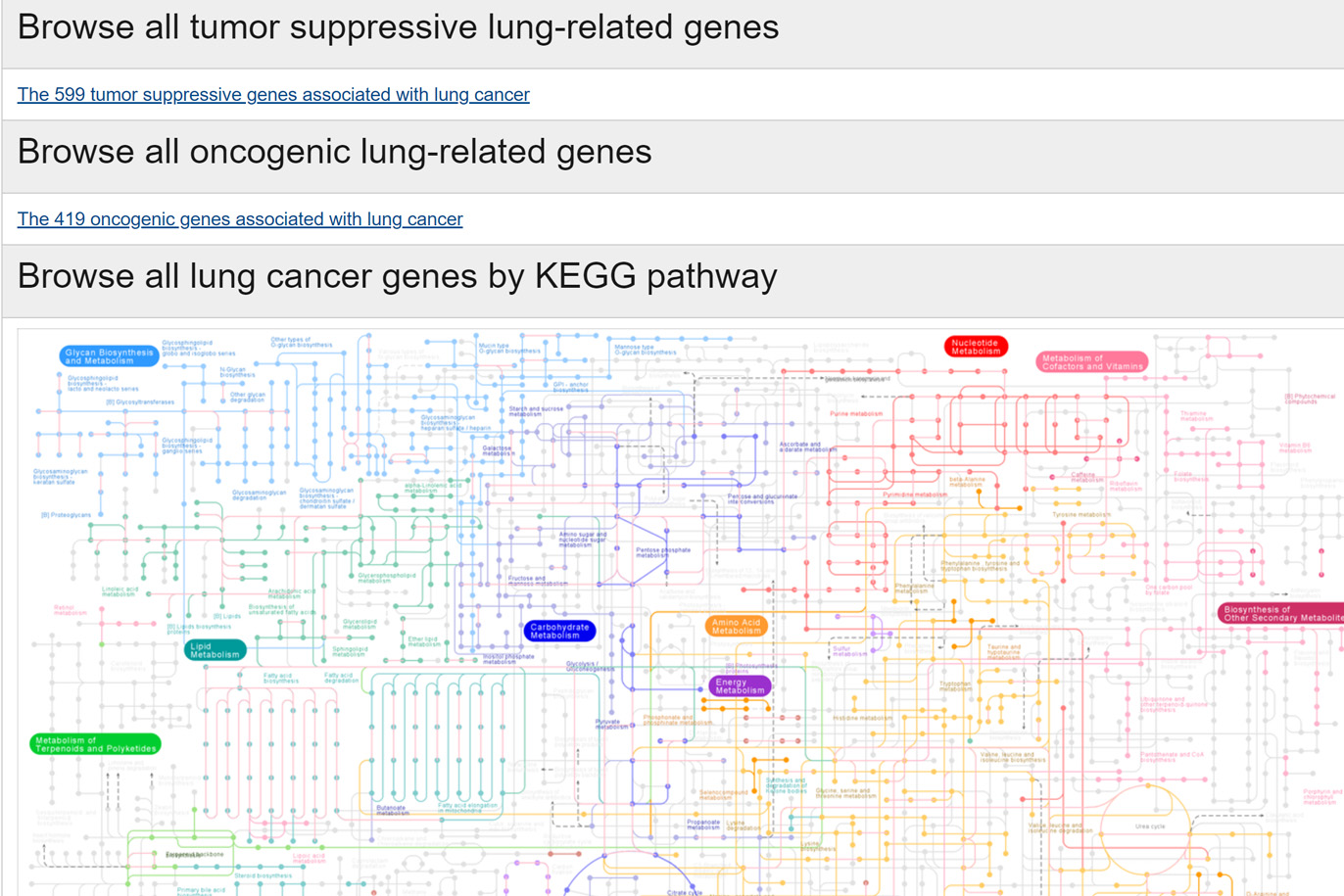
Task: Select Biosynthesis of Other Secondary Metabolites label
Action: tap(1281, 613)
